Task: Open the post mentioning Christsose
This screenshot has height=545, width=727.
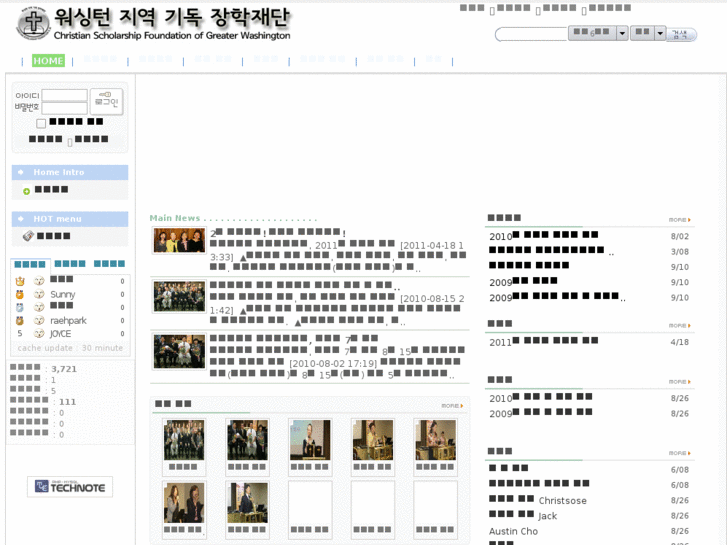Action: click(x=538, y=500)
